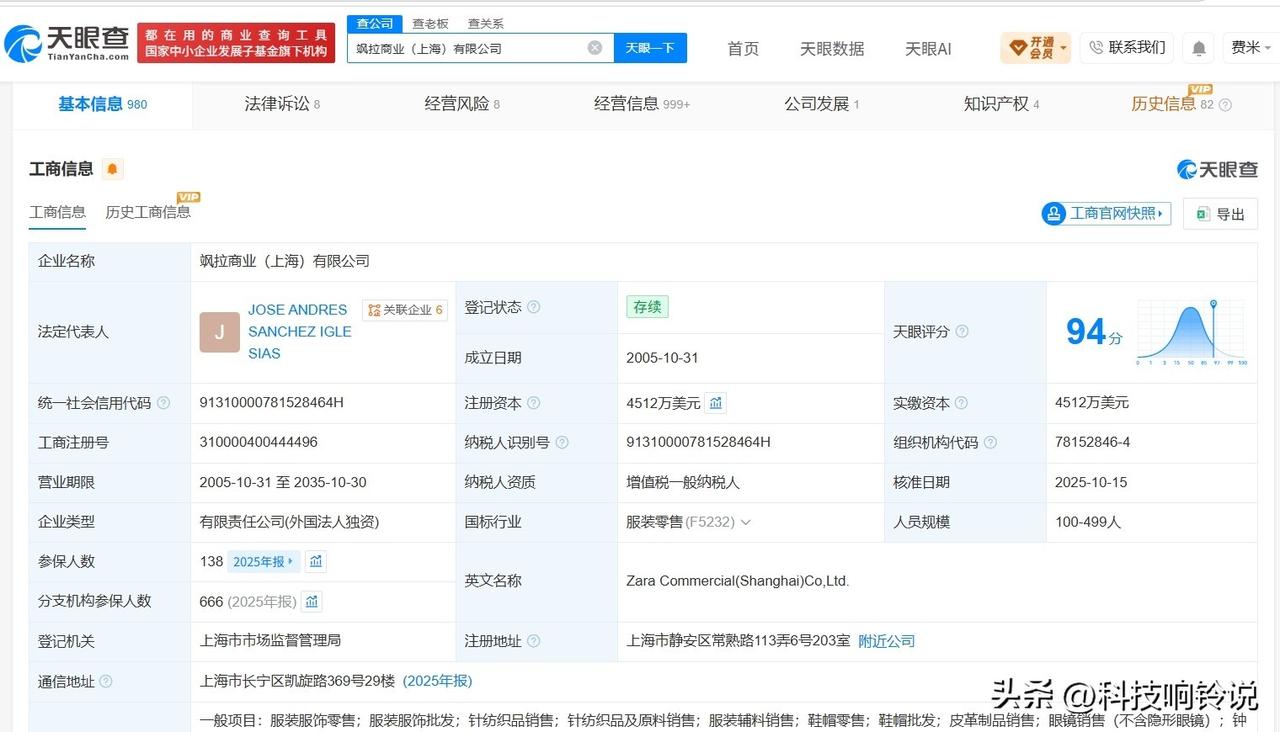
Task: Expand the 开通会员 dropdown
Action: click(x=1036, y=48)
